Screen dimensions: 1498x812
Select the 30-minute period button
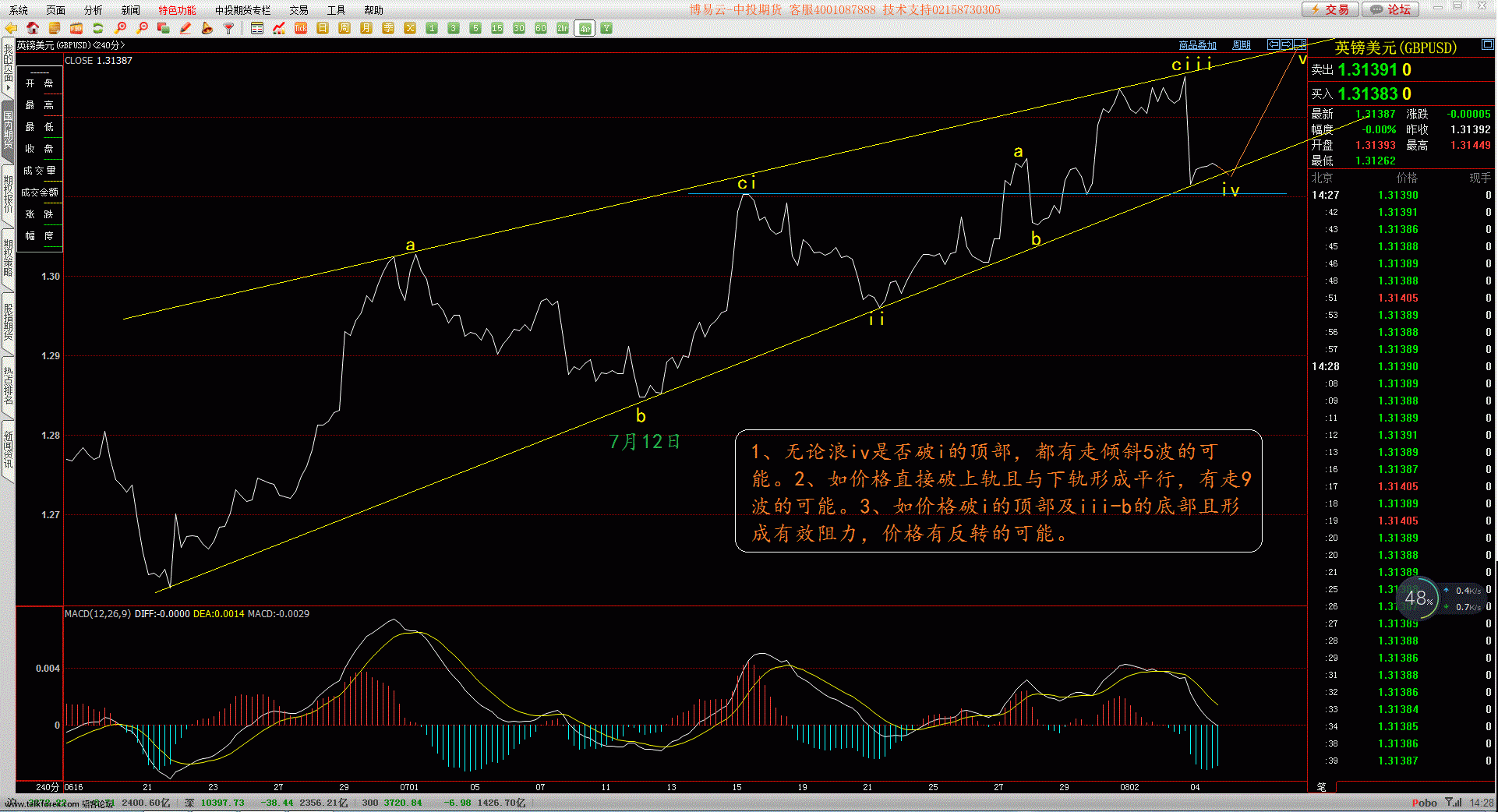pyautogui.click(x=519, y=28)
